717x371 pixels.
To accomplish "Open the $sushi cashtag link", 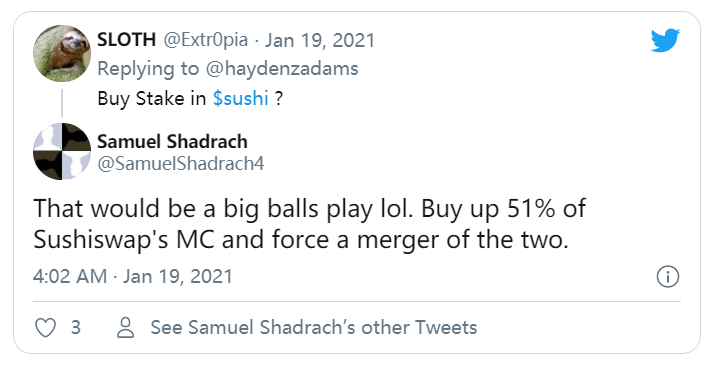I will 241,99.
